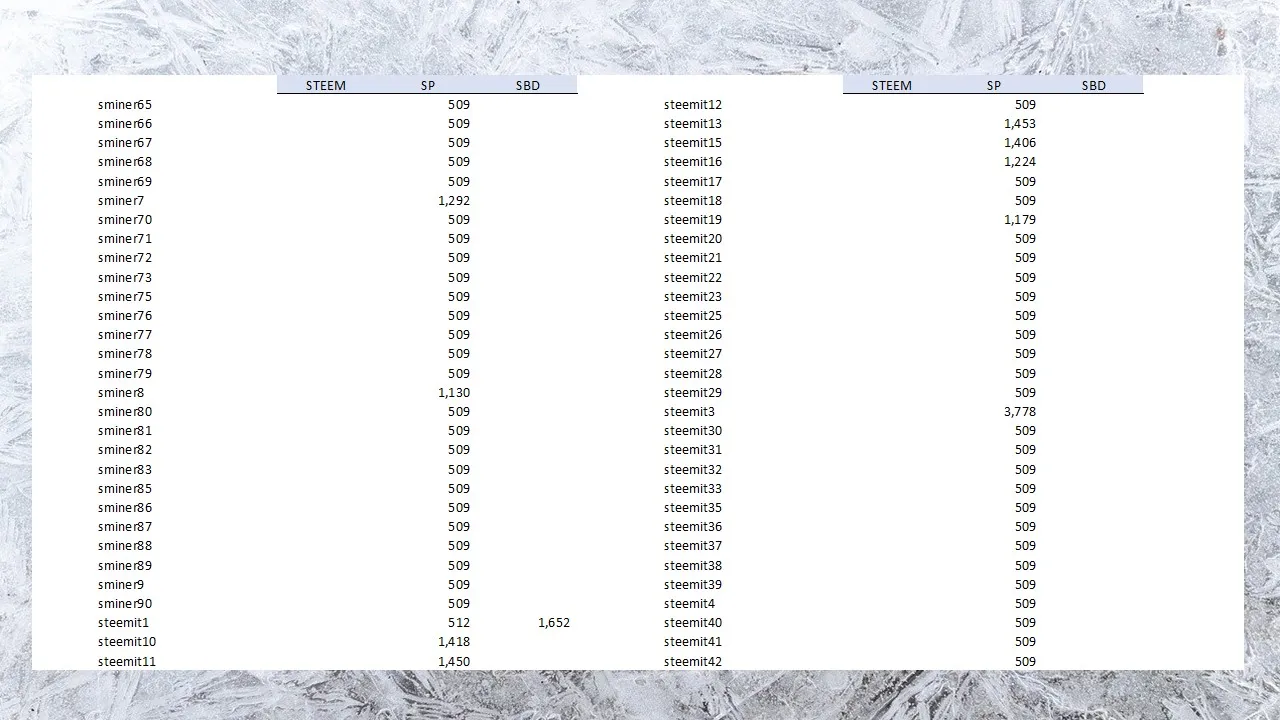Click the left table STEEM column header
This screenshot has width=1280, height=720.
tap(326, 85)
